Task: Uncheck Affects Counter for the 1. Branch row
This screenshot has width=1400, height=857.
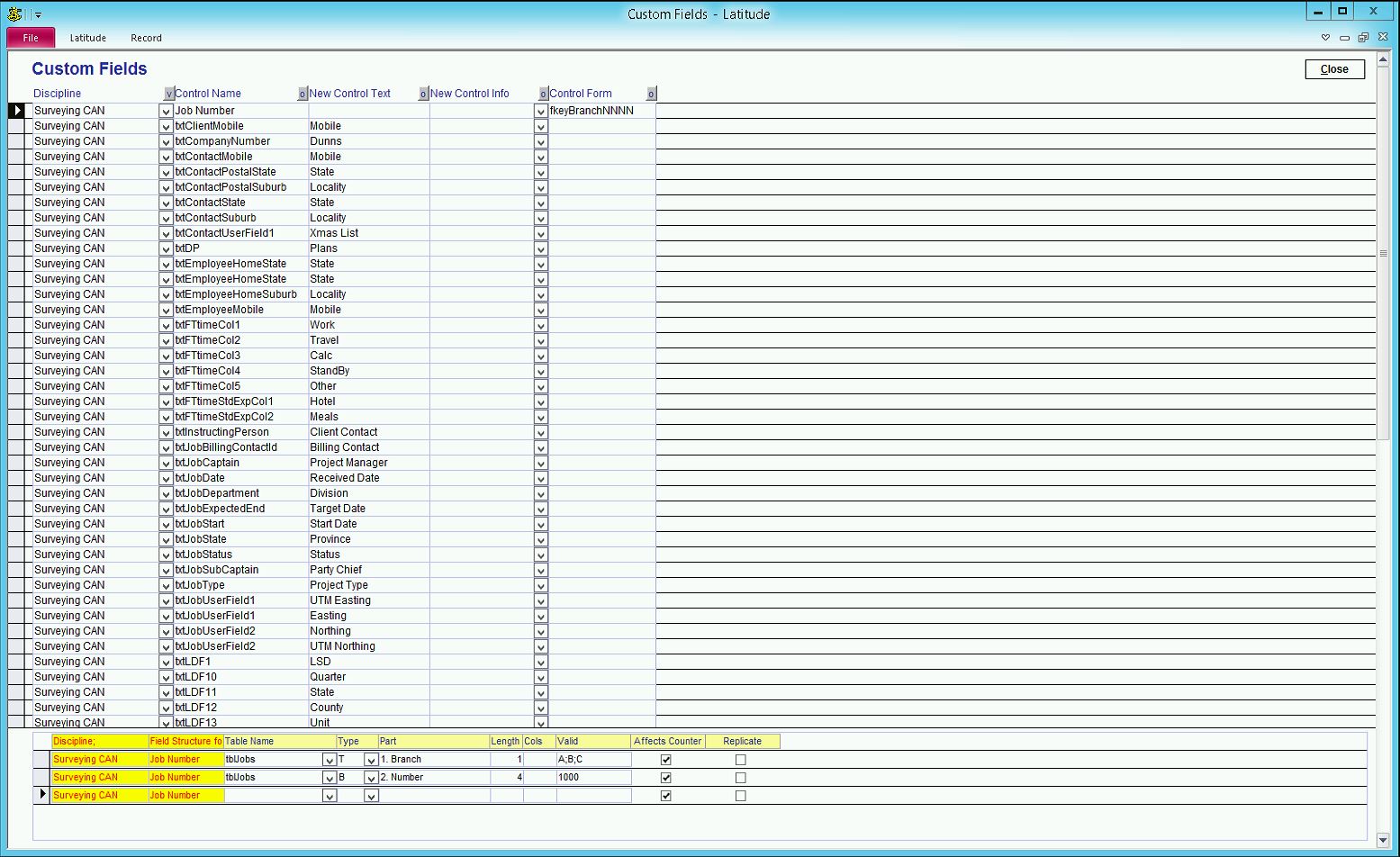Action: 666,760
